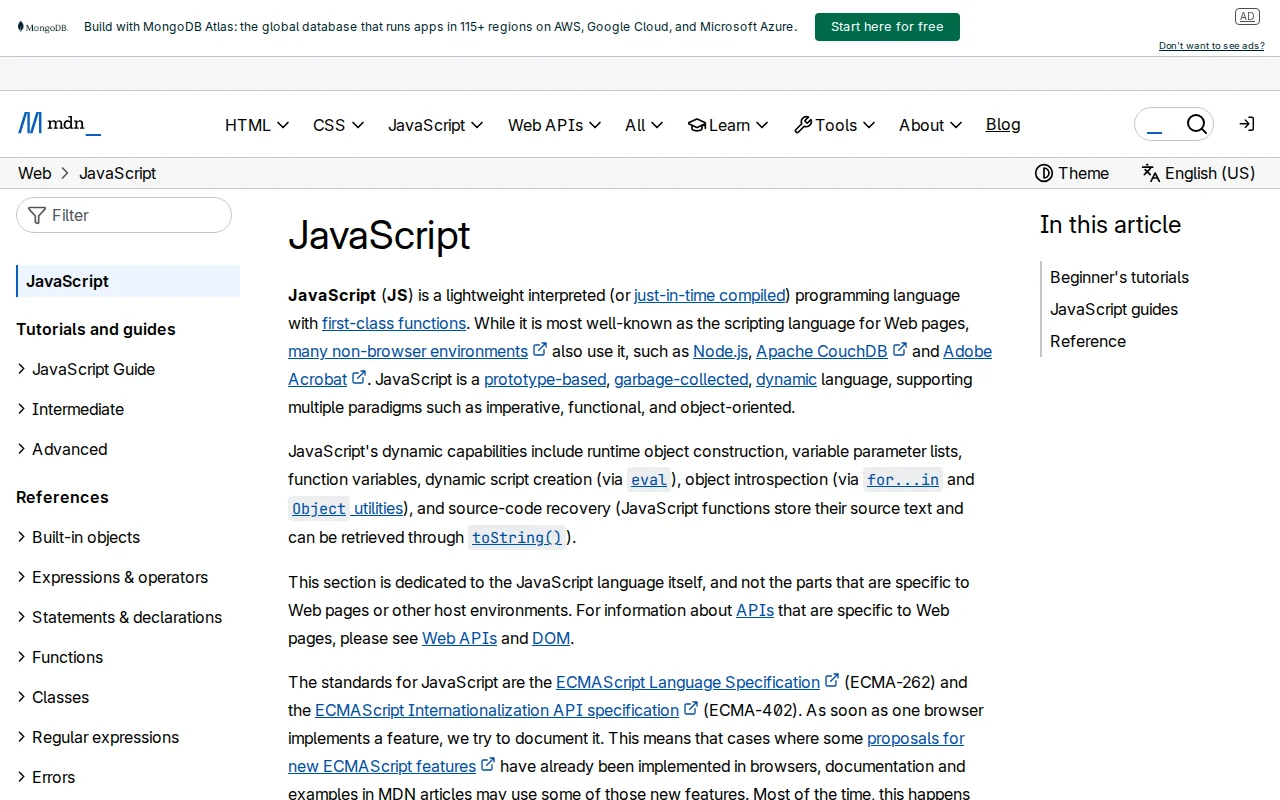Screen dimensions: 1280x800
Task: Open the Theme switcher icon
Action: (1044, 173)
